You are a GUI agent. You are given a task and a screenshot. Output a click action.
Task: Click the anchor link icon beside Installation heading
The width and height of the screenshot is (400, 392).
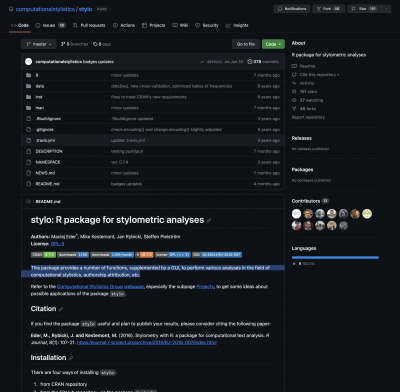click(71, 358)
